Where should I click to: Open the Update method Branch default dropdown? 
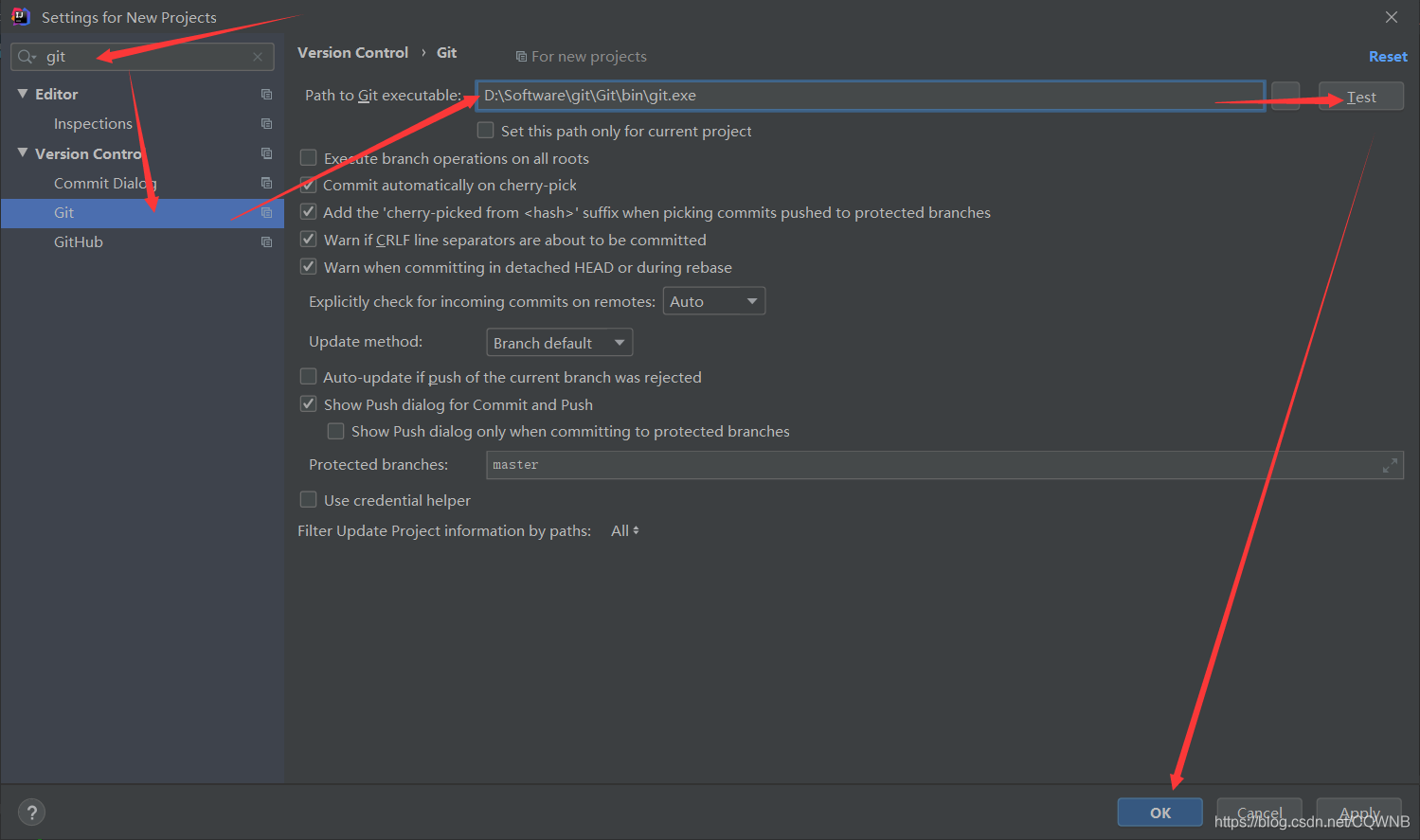click(559, 343)
